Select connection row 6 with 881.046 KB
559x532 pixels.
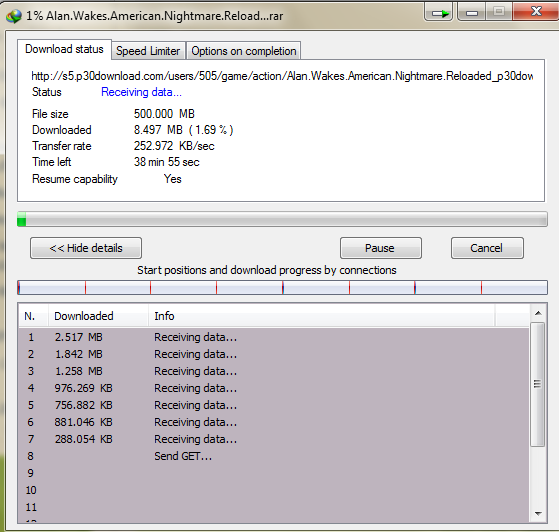274,422
